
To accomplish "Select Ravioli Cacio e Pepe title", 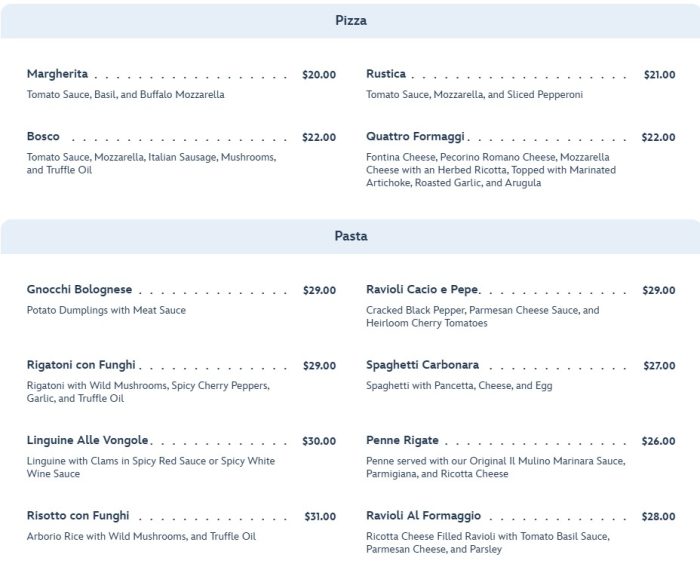I will 423,290.
